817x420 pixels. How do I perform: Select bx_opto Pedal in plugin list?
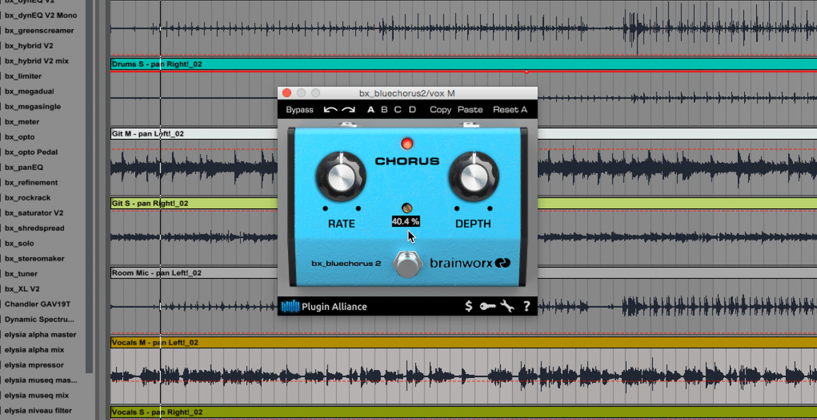pyautogui.click(x=31, y=152)
